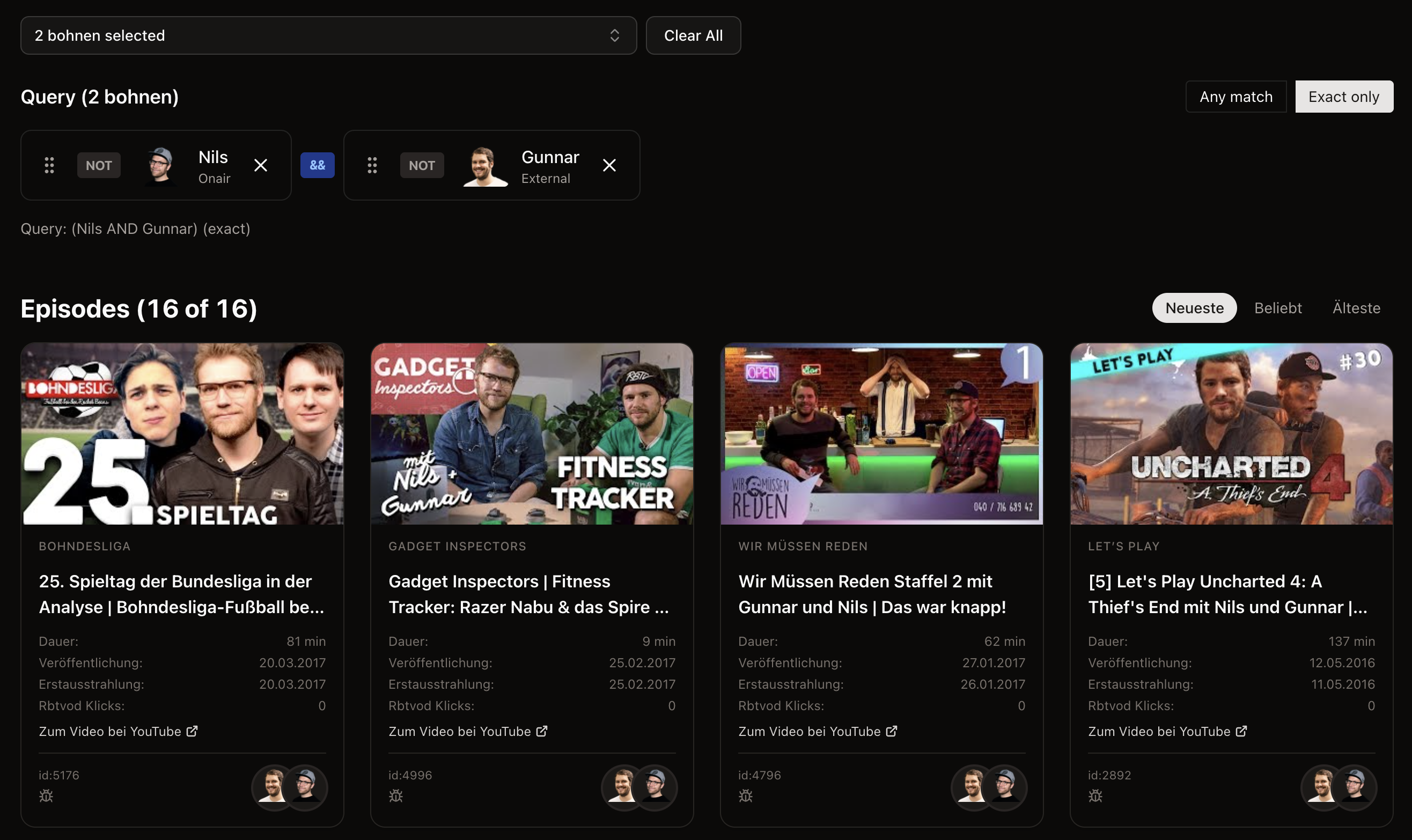
Task: Select Exact only matching
Action: [1343, 97]
